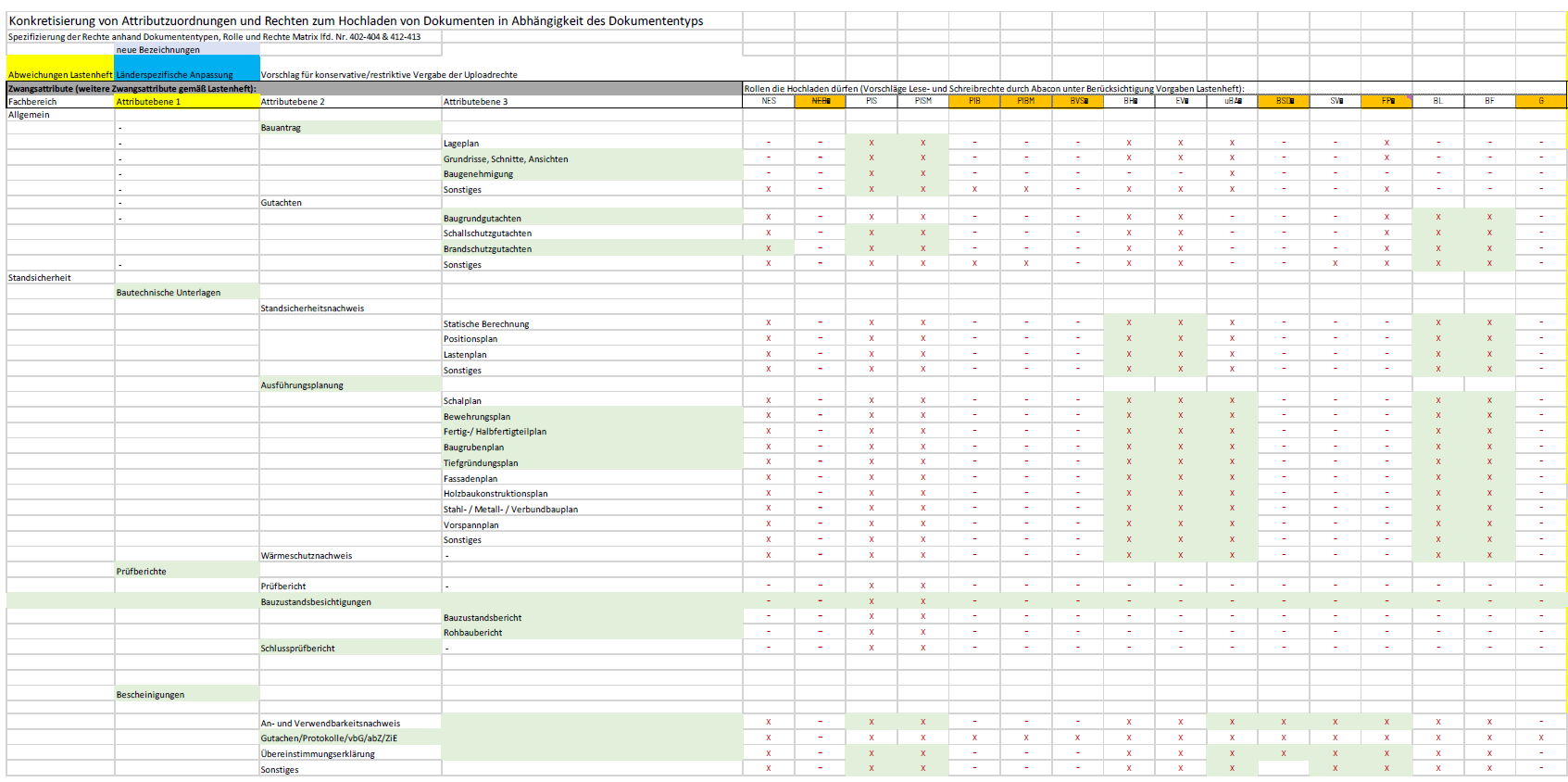Screen dimensions: 1568x782
Task: Select the orange 'G' role header
Action: (x=1541, y=101)
